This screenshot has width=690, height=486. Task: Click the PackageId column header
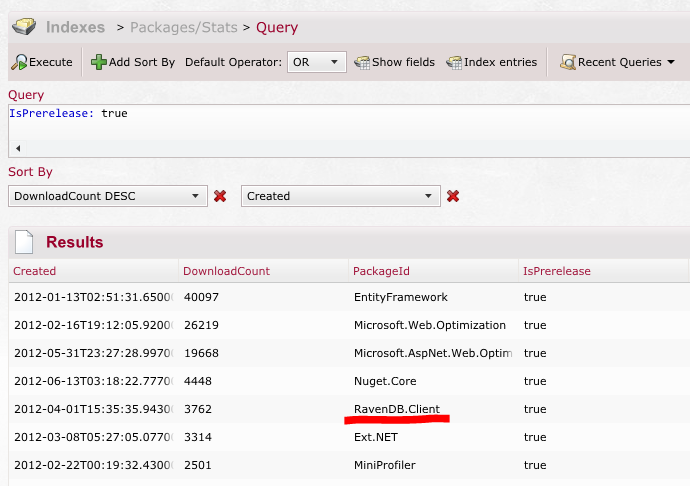coord(381,271)
